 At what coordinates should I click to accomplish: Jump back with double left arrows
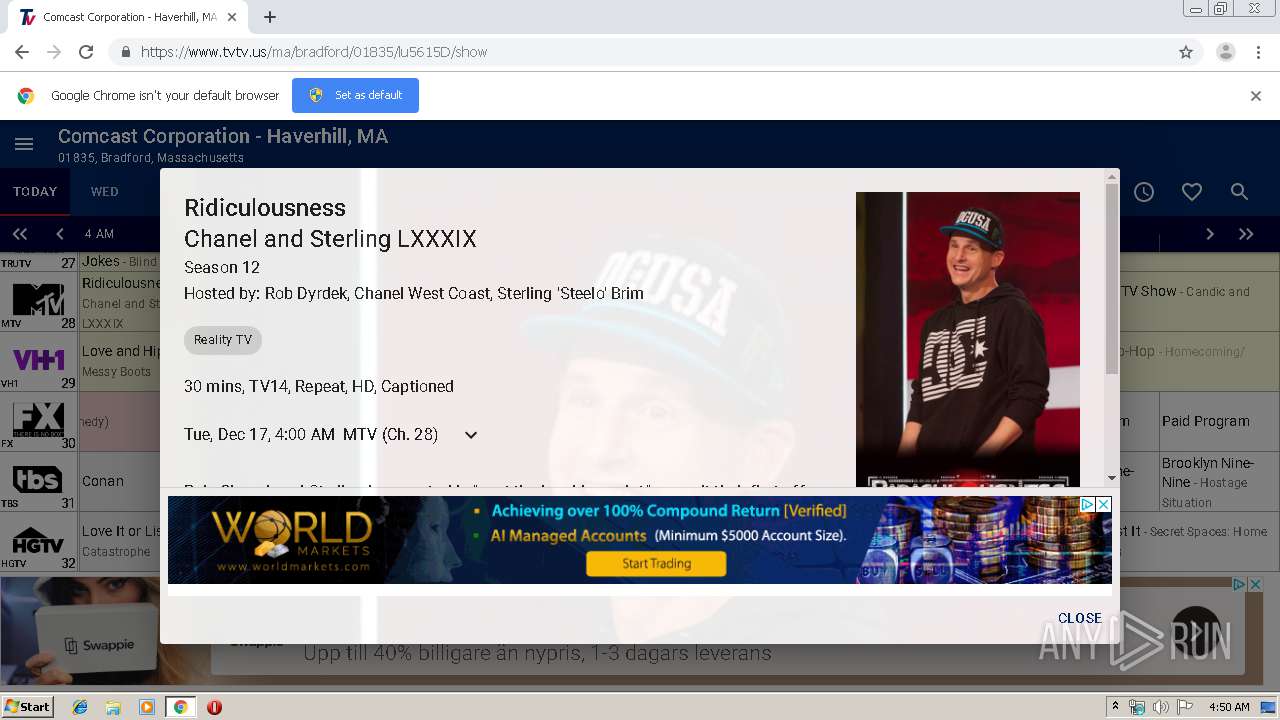(x=20, y=234)
